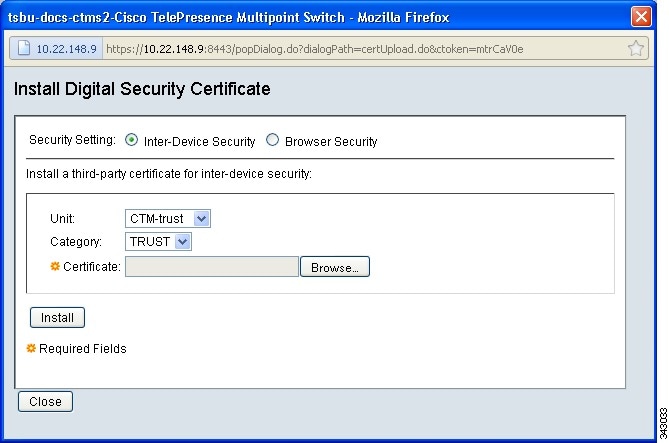
Task: Focus the Certificate file path field
Action: tap(212, 267)
